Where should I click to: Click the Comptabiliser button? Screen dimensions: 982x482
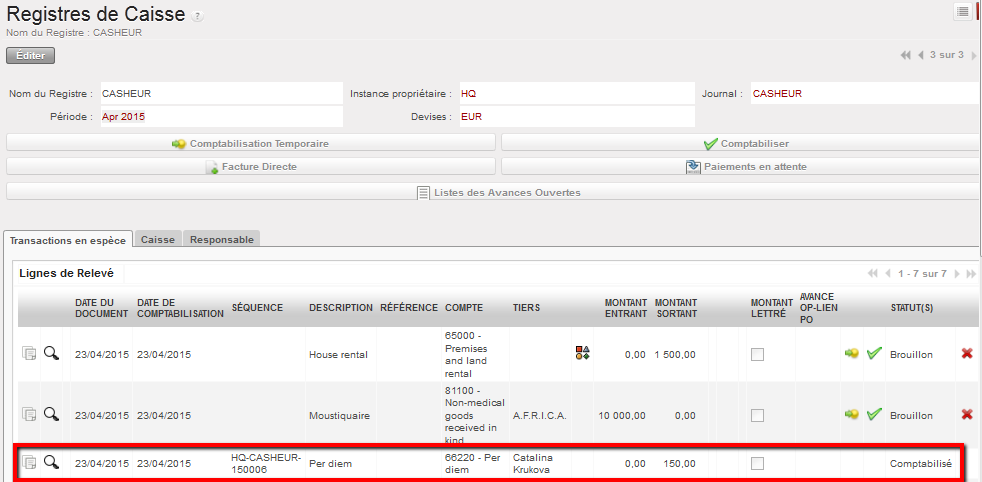(740, 143)
